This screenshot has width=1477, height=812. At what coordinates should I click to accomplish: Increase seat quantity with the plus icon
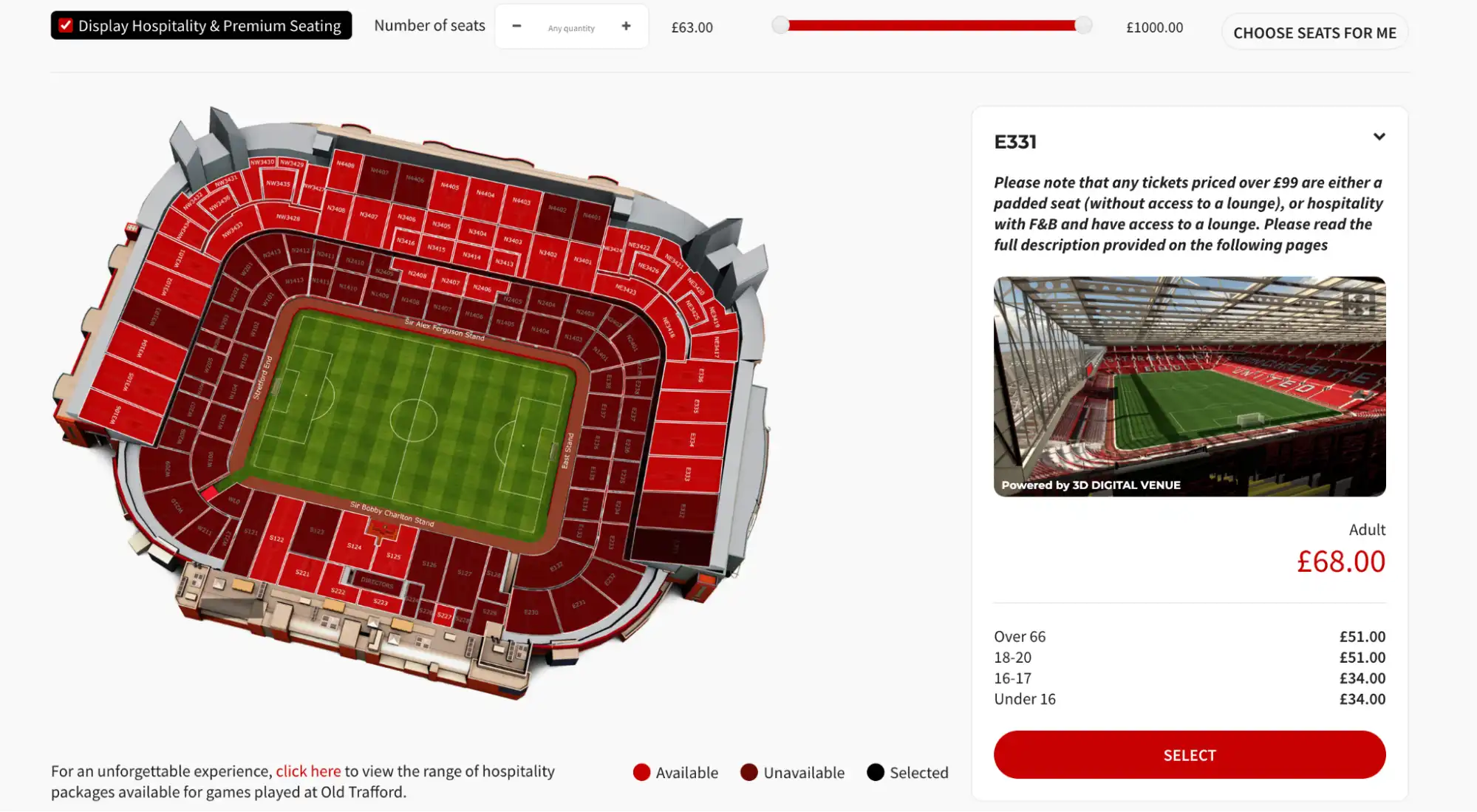(625, 26)
